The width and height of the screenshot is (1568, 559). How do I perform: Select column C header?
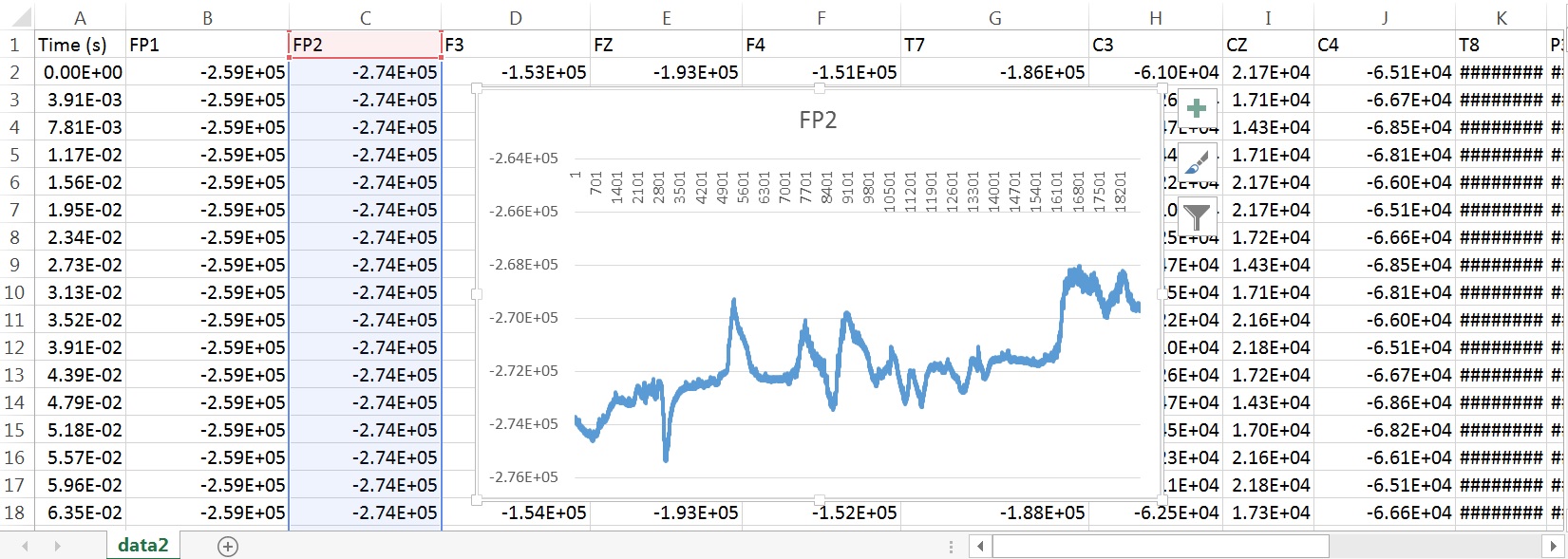(x=365, y=18)
